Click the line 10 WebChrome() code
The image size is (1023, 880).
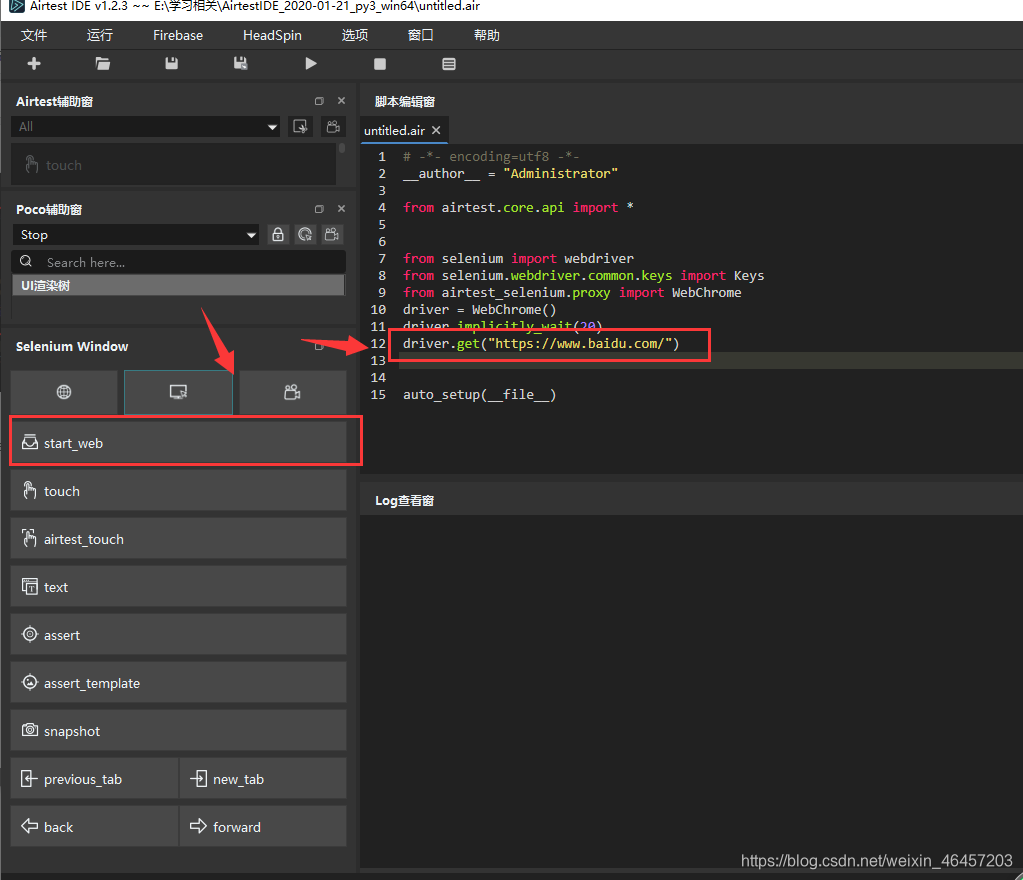coord(480,309)
